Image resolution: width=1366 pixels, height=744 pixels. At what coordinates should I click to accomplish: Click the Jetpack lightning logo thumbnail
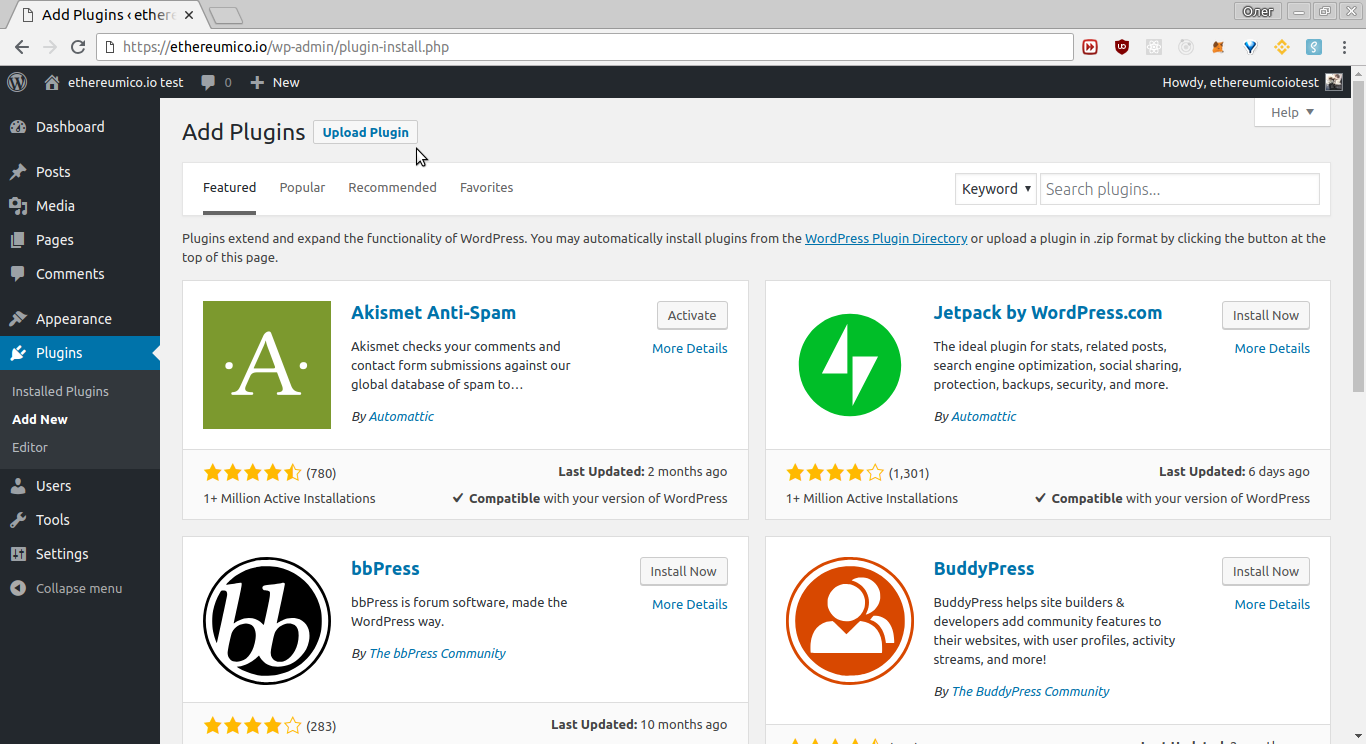tap(849, 365)
